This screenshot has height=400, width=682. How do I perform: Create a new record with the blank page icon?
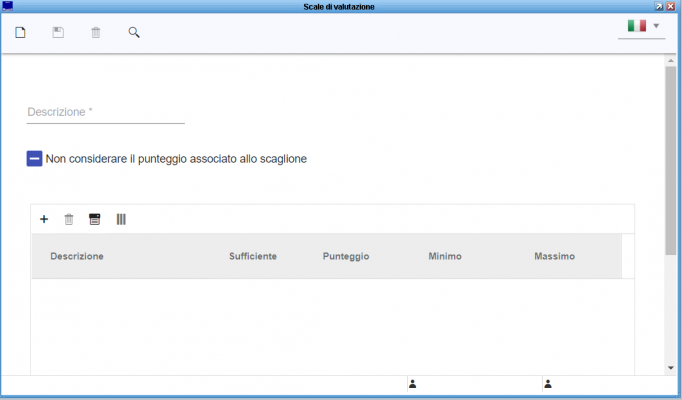[20, 33]
